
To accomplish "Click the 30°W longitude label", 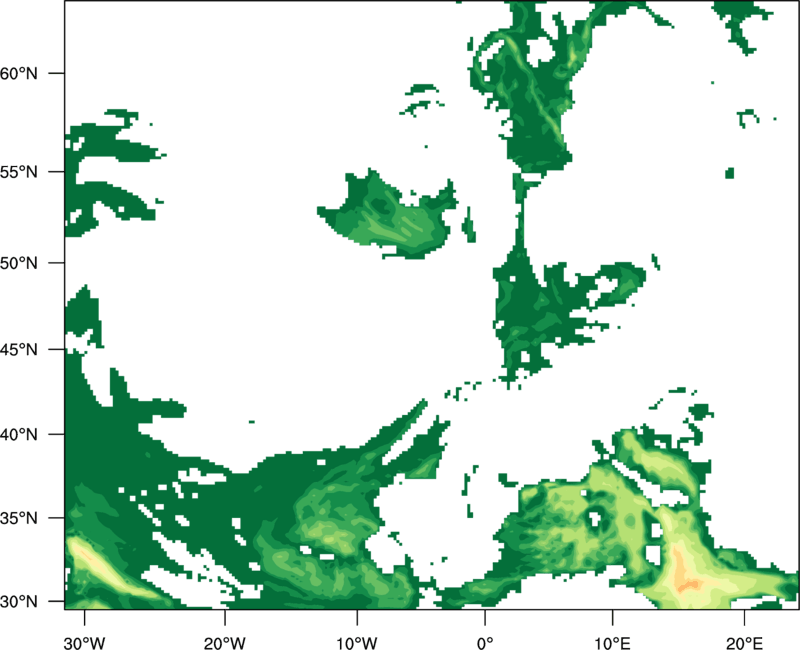I will click(84, 643).
